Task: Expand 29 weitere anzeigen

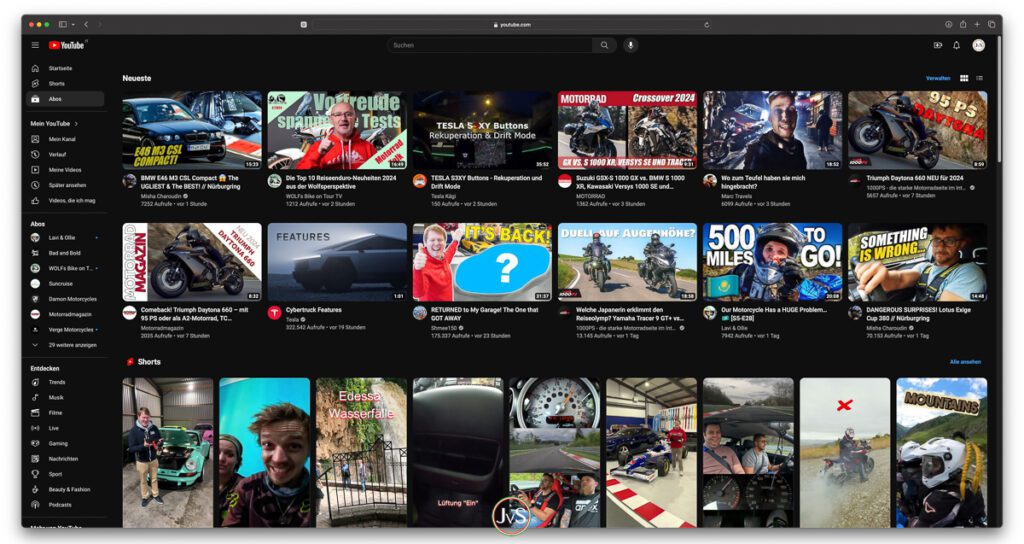Action: (65, 345)
